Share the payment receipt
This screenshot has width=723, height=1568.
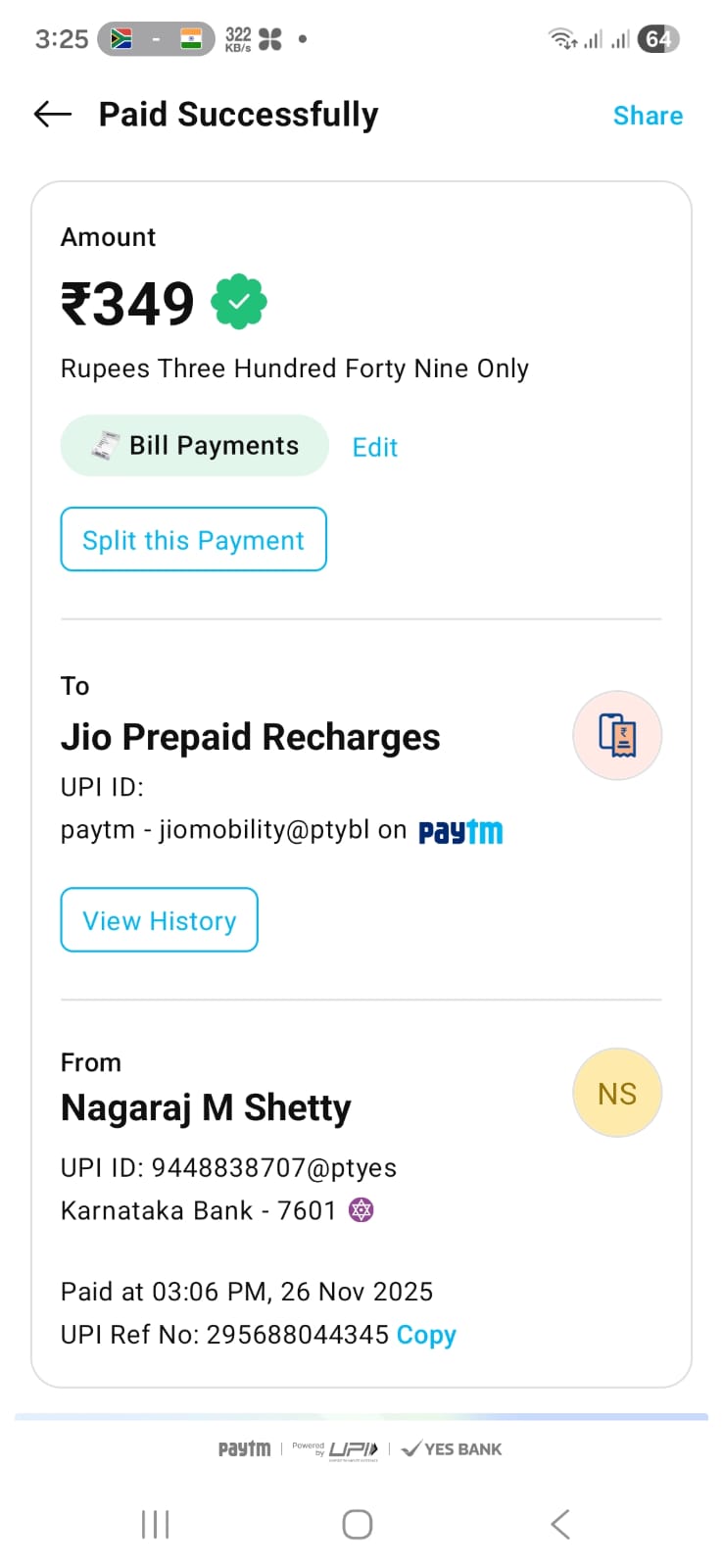coord(648,116)
